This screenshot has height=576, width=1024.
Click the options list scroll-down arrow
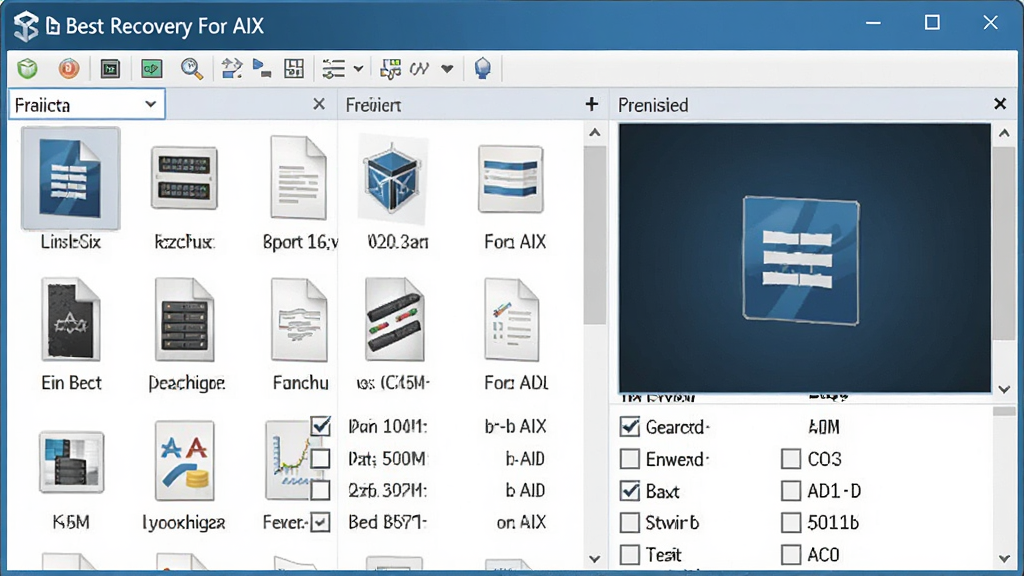pos(1004,559)
